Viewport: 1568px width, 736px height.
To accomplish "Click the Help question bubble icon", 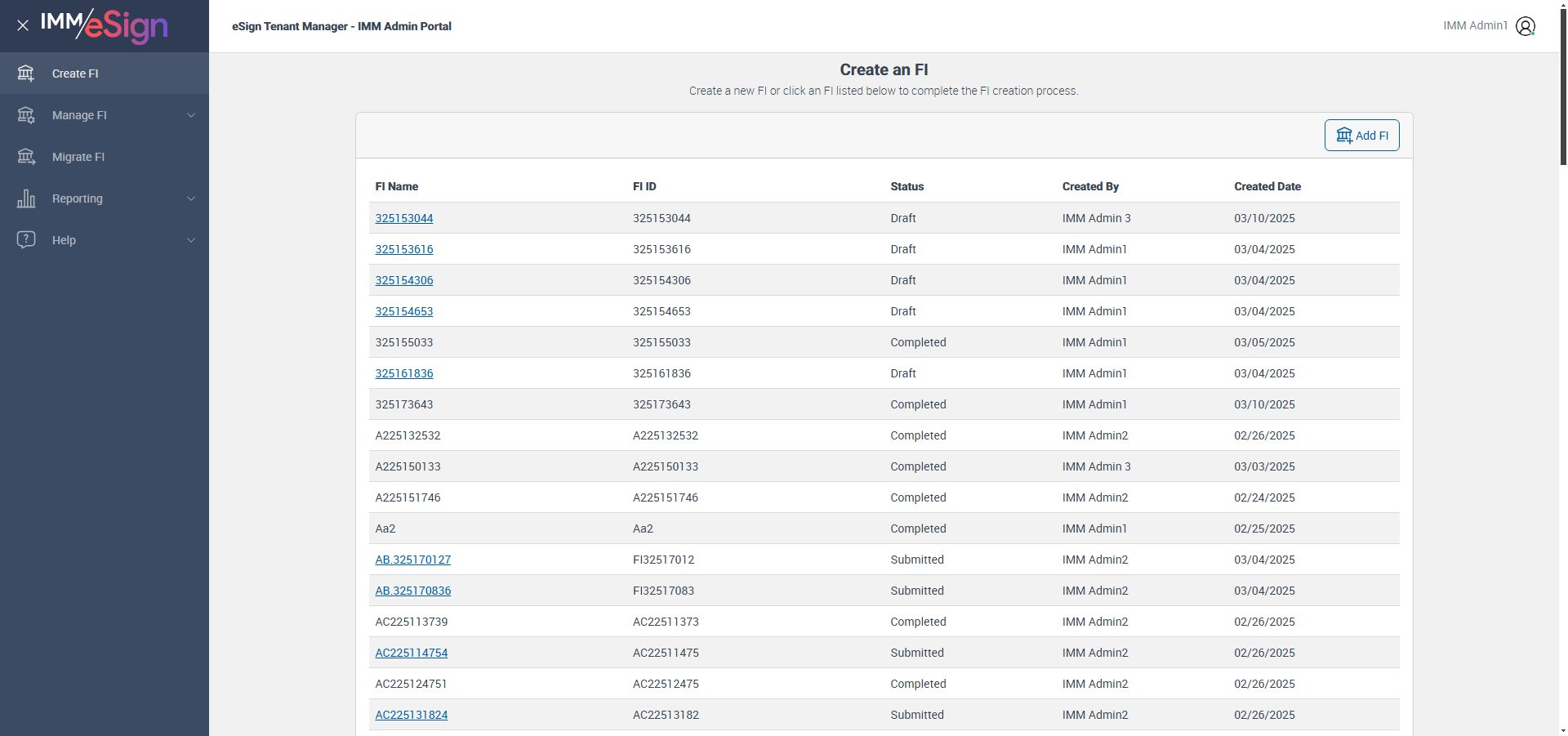I will click(26, 240).
